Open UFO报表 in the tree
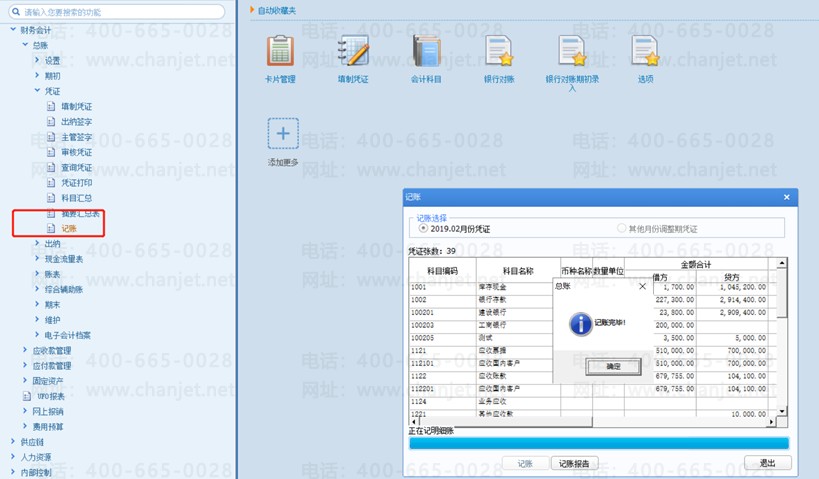819x479 pixels. 51,396
